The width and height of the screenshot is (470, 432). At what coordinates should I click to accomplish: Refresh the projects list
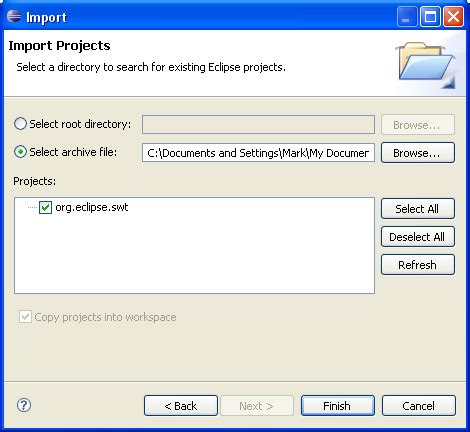click(418, 265)
